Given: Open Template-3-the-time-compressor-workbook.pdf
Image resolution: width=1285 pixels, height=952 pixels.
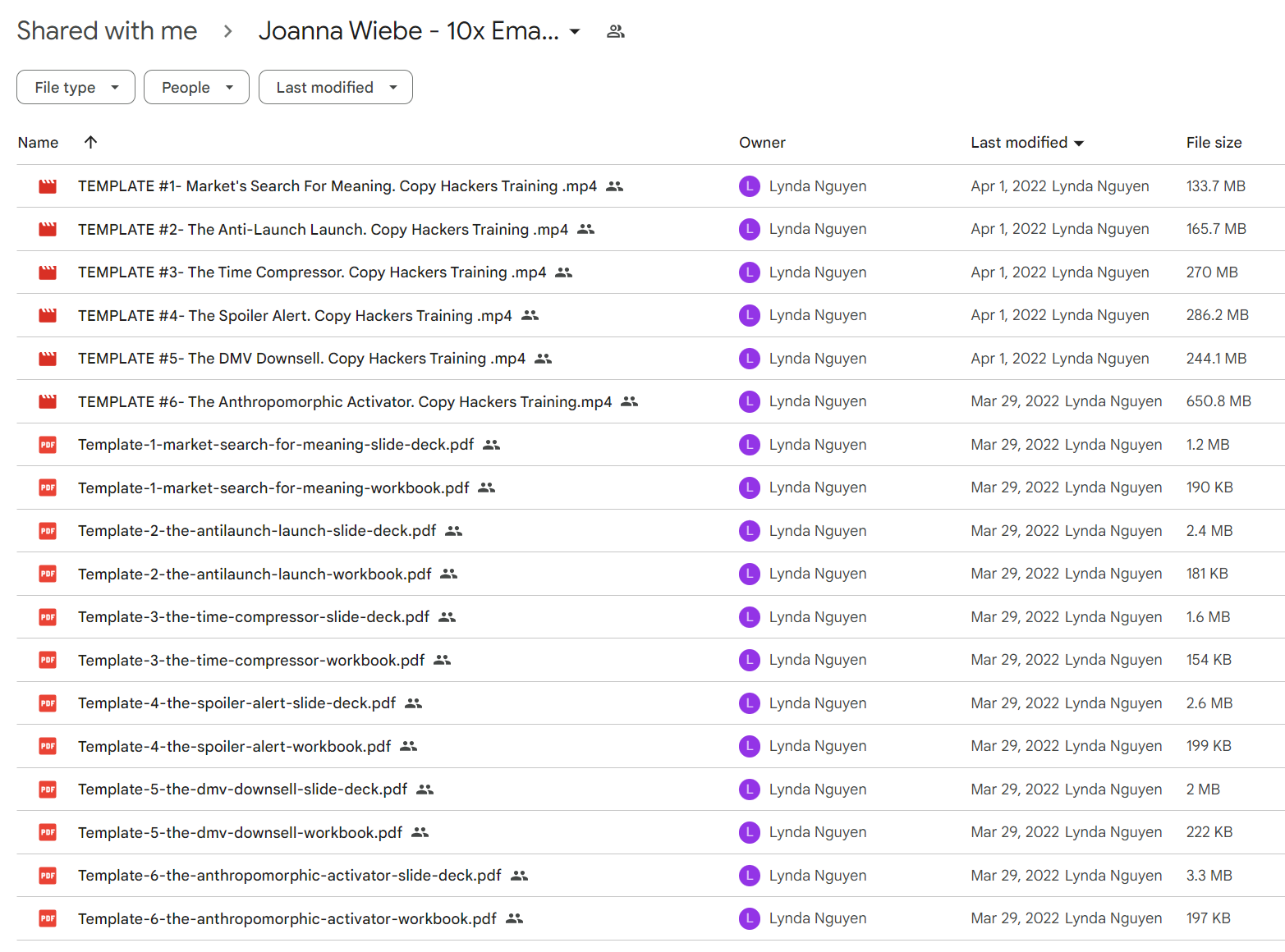Looking at the screenshot, I should [251, 660].
